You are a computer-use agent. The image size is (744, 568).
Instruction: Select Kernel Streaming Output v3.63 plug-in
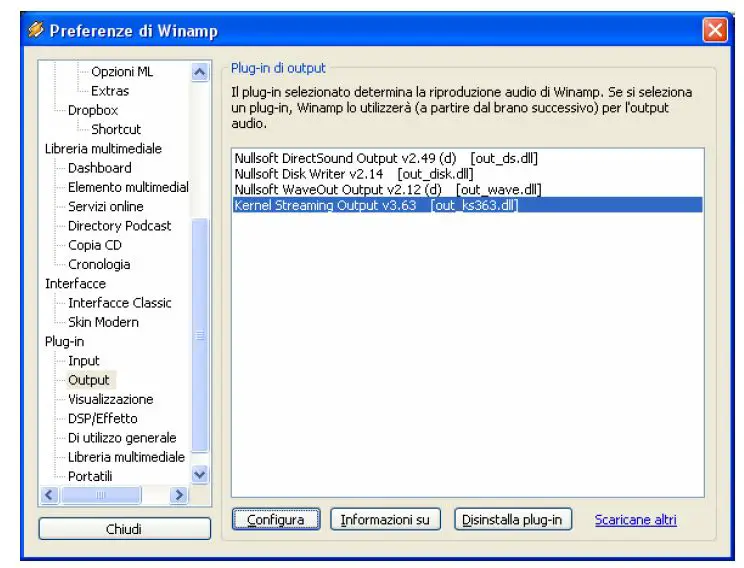click(467, 205)
